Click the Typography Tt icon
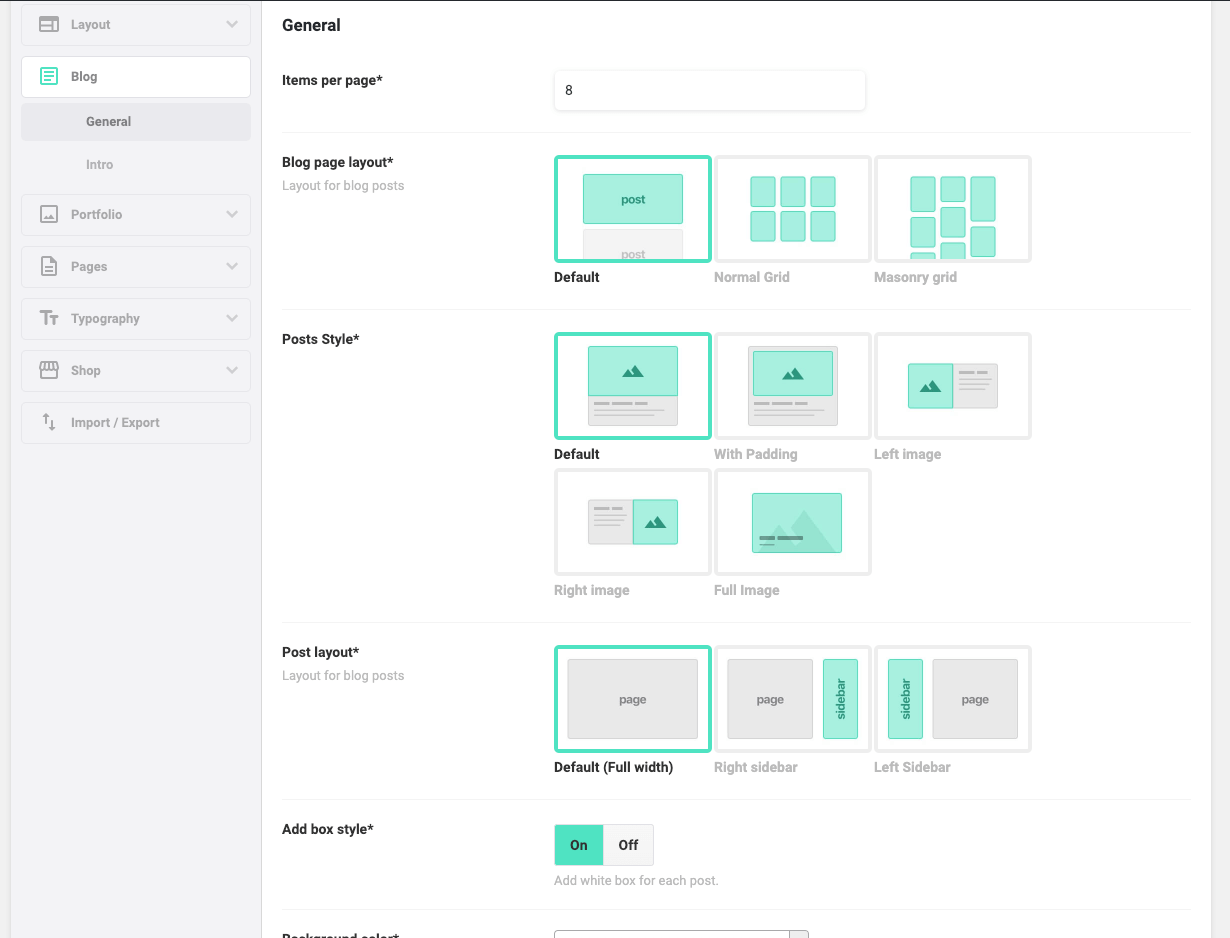The height and width of the screenshot is (938, 1230). 49,318
